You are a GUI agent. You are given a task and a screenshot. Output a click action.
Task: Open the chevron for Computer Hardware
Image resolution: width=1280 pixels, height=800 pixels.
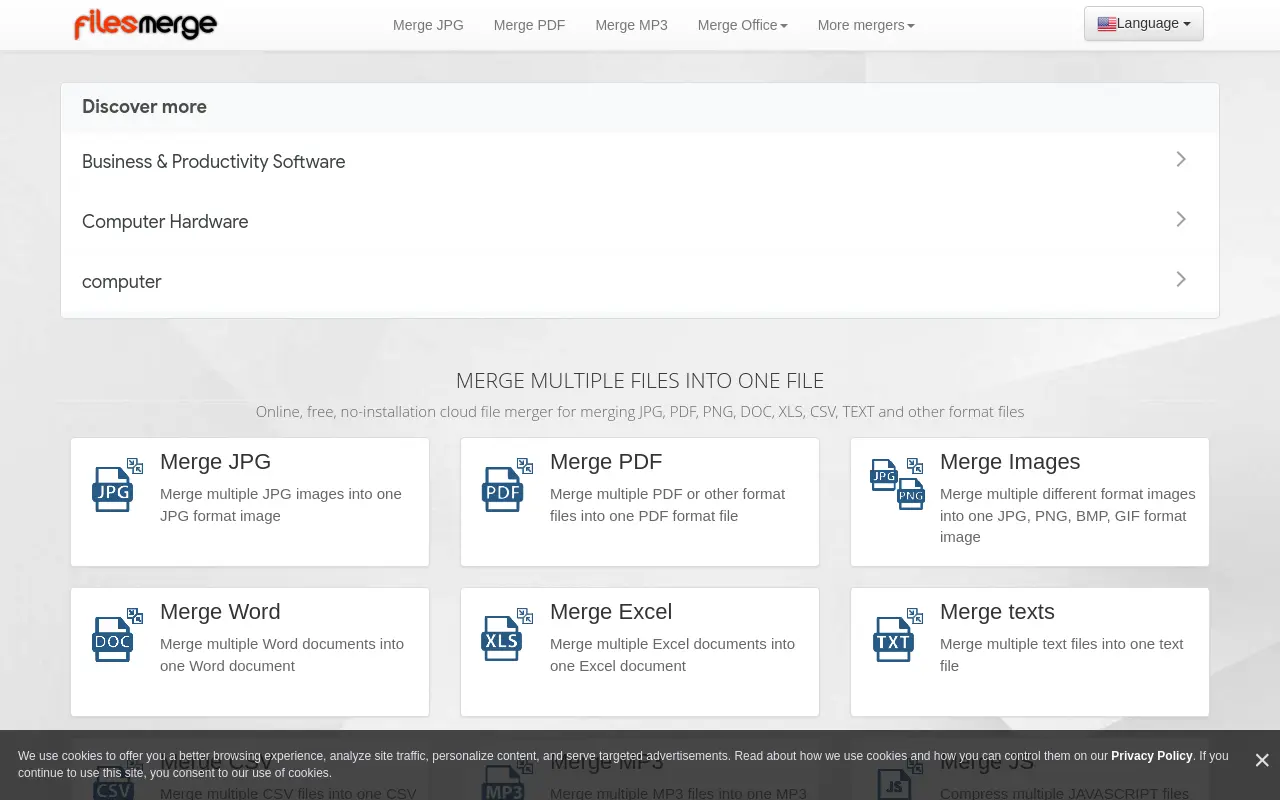[1181, 220]
